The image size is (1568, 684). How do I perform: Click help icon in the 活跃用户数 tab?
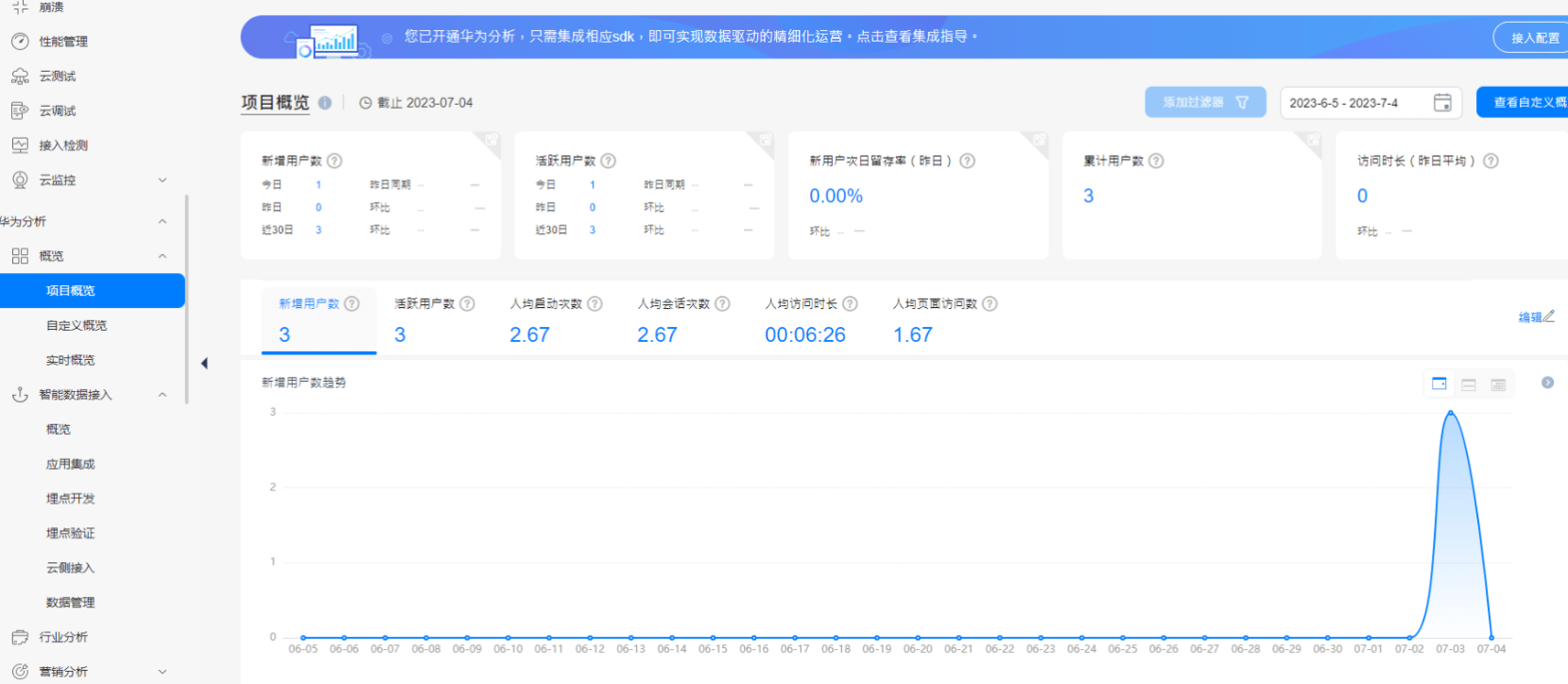467,303
